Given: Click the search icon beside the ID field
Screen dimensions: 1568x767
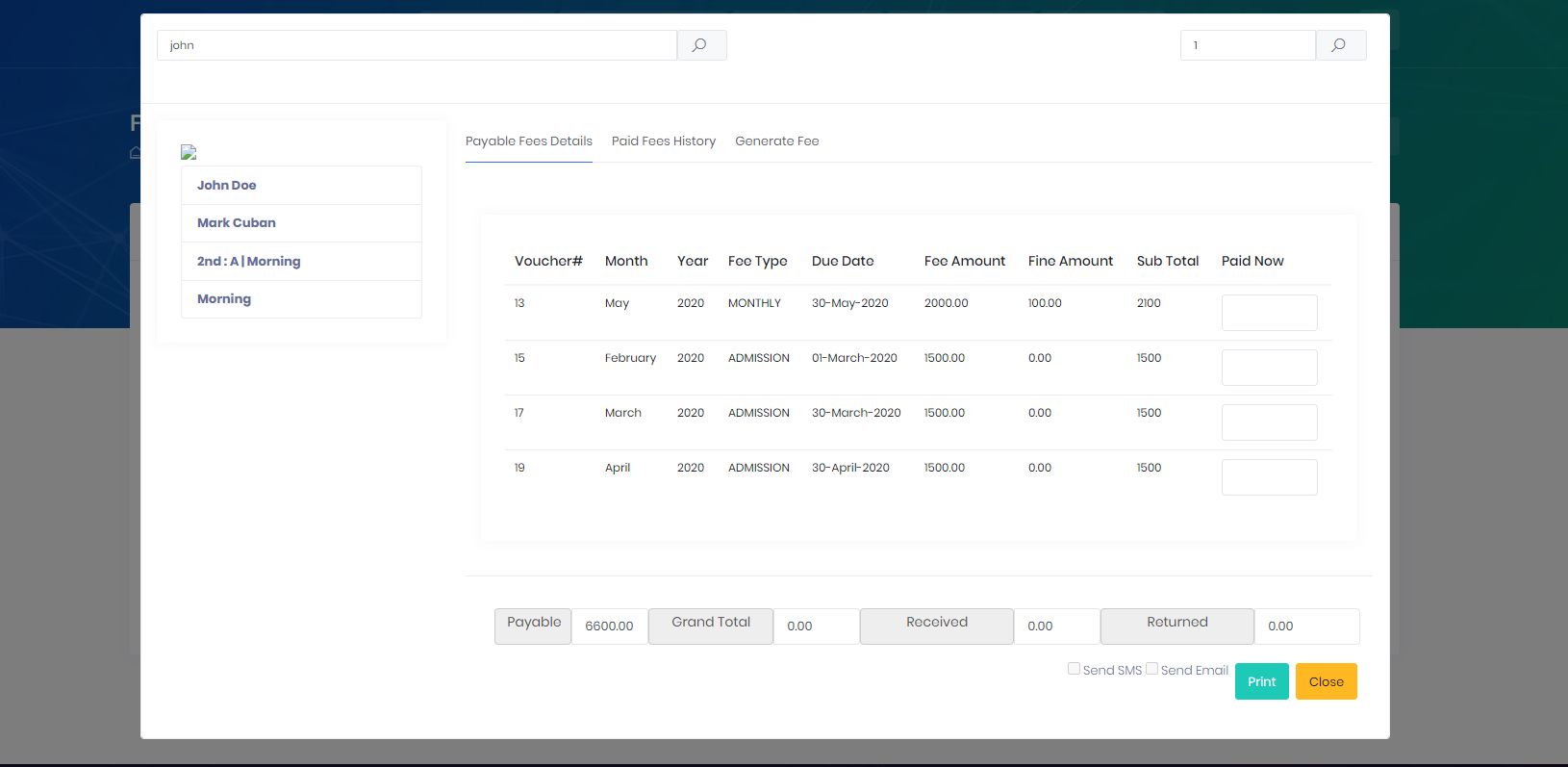Looking at the screenshot, I should (x=1340, y=45).
